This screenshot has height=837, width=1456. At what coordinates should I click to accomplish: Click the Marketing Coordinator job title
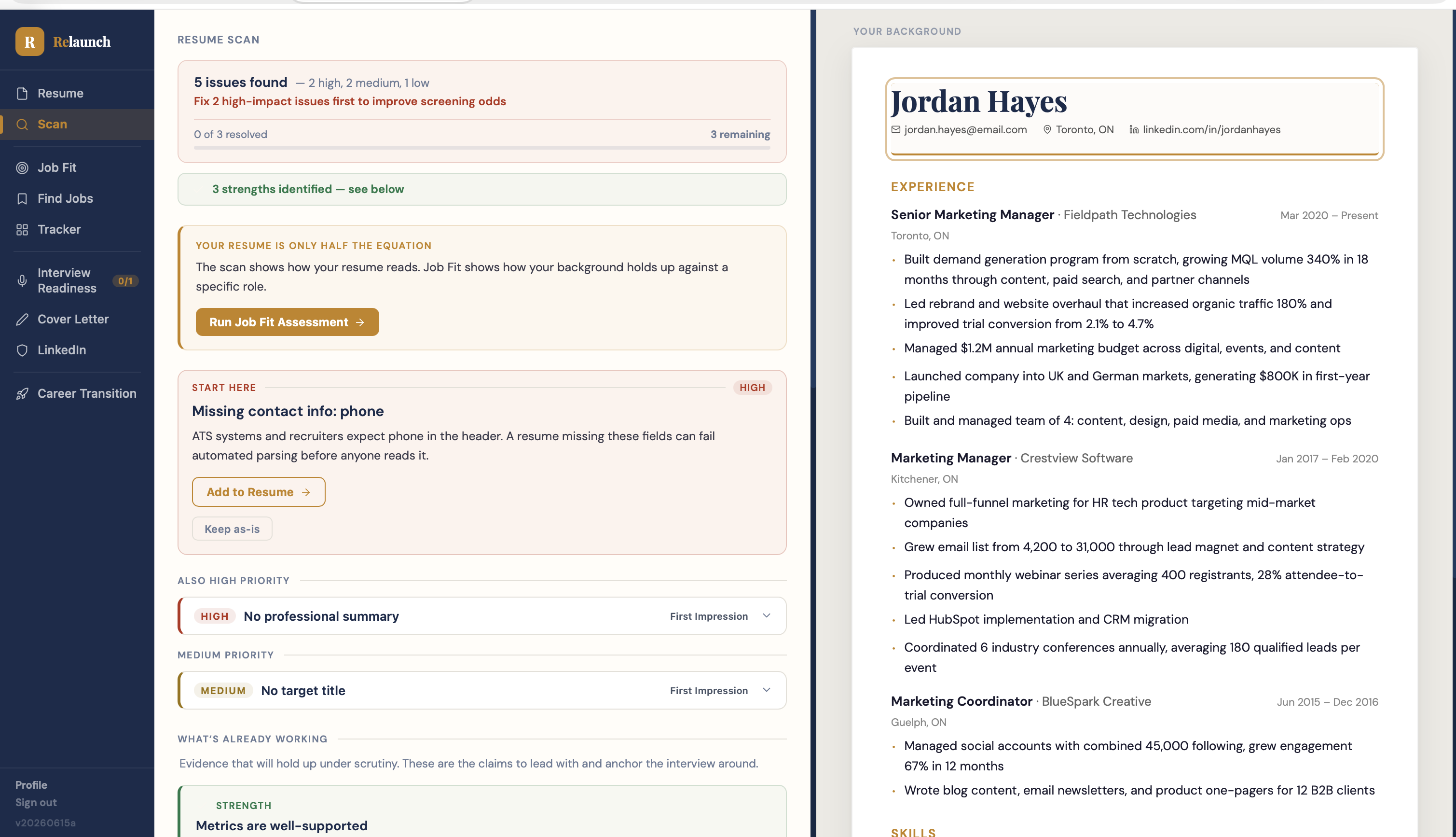pyautogui.click(x=962, y=701)
